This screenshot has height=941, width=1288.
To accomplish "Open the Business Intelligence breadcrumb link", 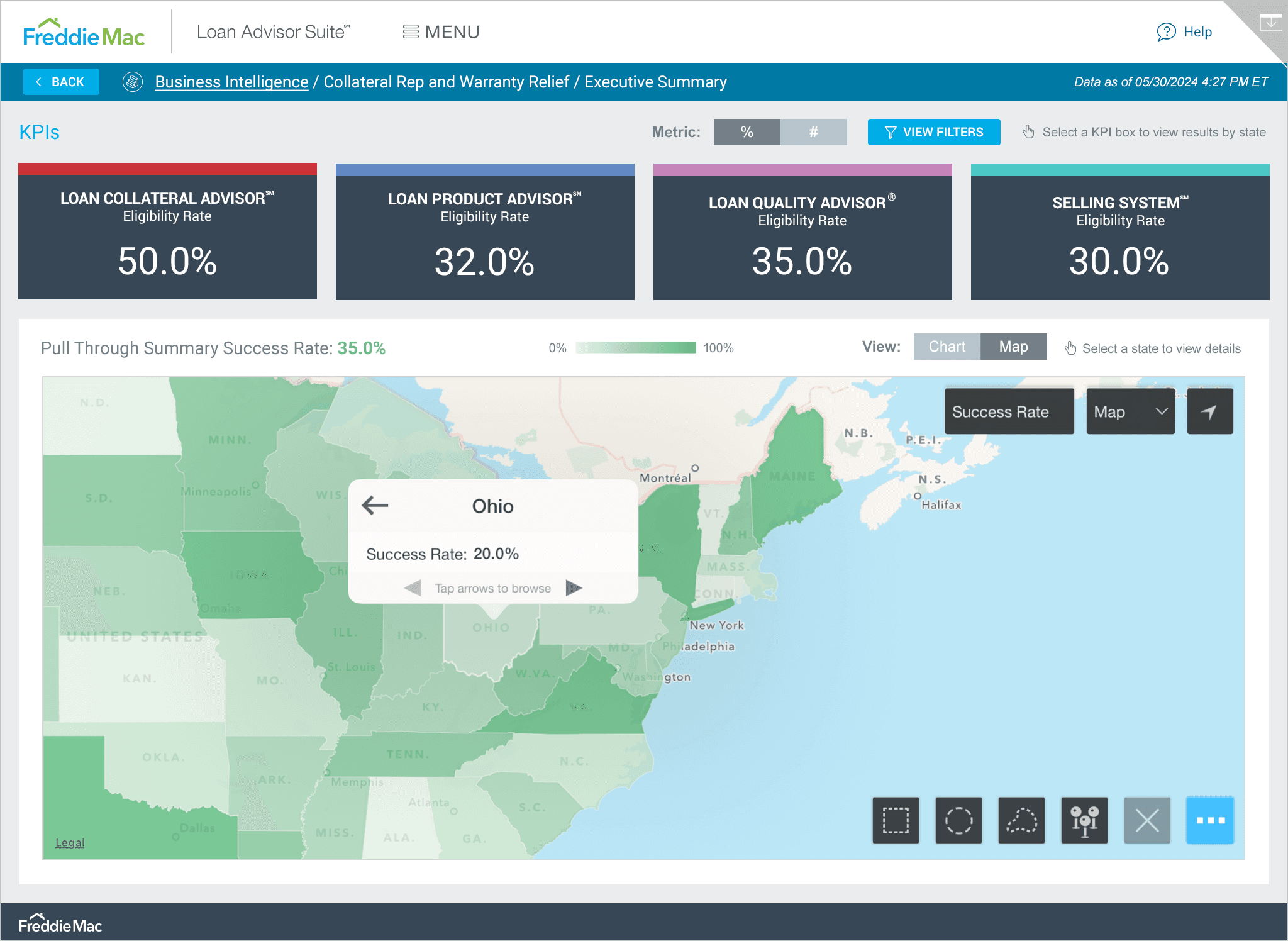I will click(231, 82).
